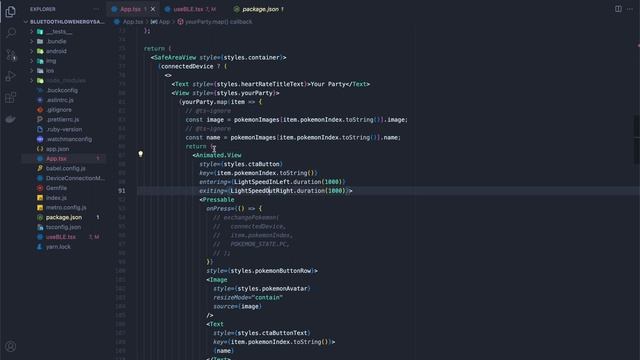640x360 pixels.
Task: Open the .prettierrc.js file
Action: point(62,120)
